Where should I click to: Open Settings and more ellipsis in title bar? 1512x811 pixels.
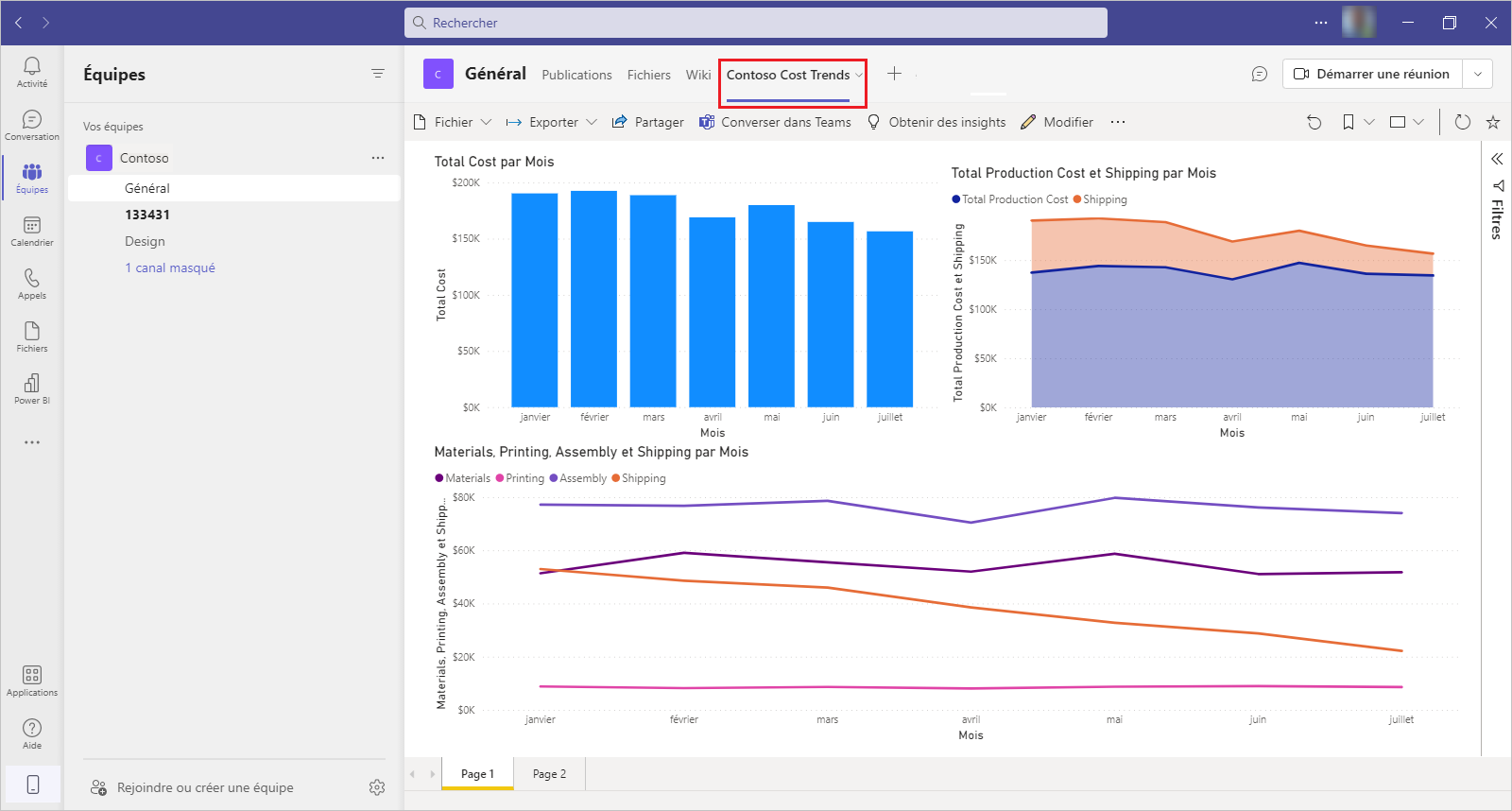point(1321,23)
